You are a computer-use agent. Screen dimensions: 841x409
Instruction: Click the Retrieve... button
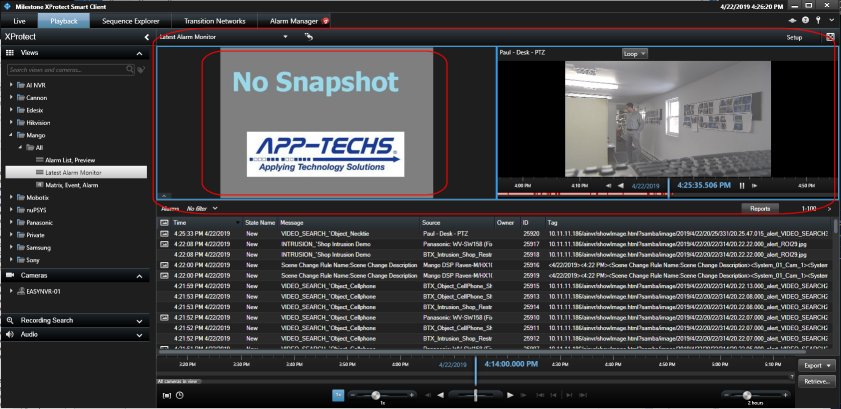coord(817,382)
